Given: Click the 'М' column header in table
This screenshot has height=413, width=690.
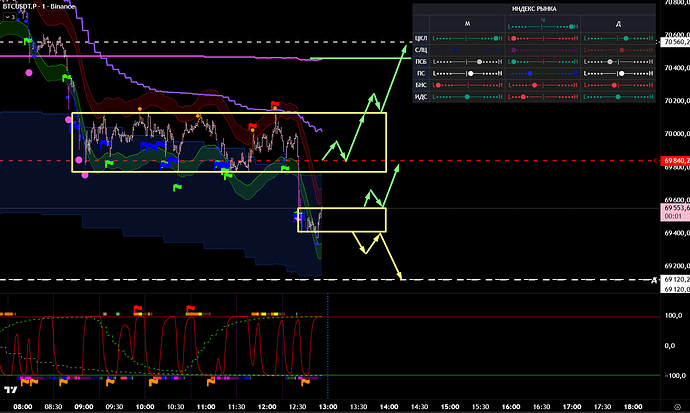Looking at the screenshot, I should tap(466, 22).
